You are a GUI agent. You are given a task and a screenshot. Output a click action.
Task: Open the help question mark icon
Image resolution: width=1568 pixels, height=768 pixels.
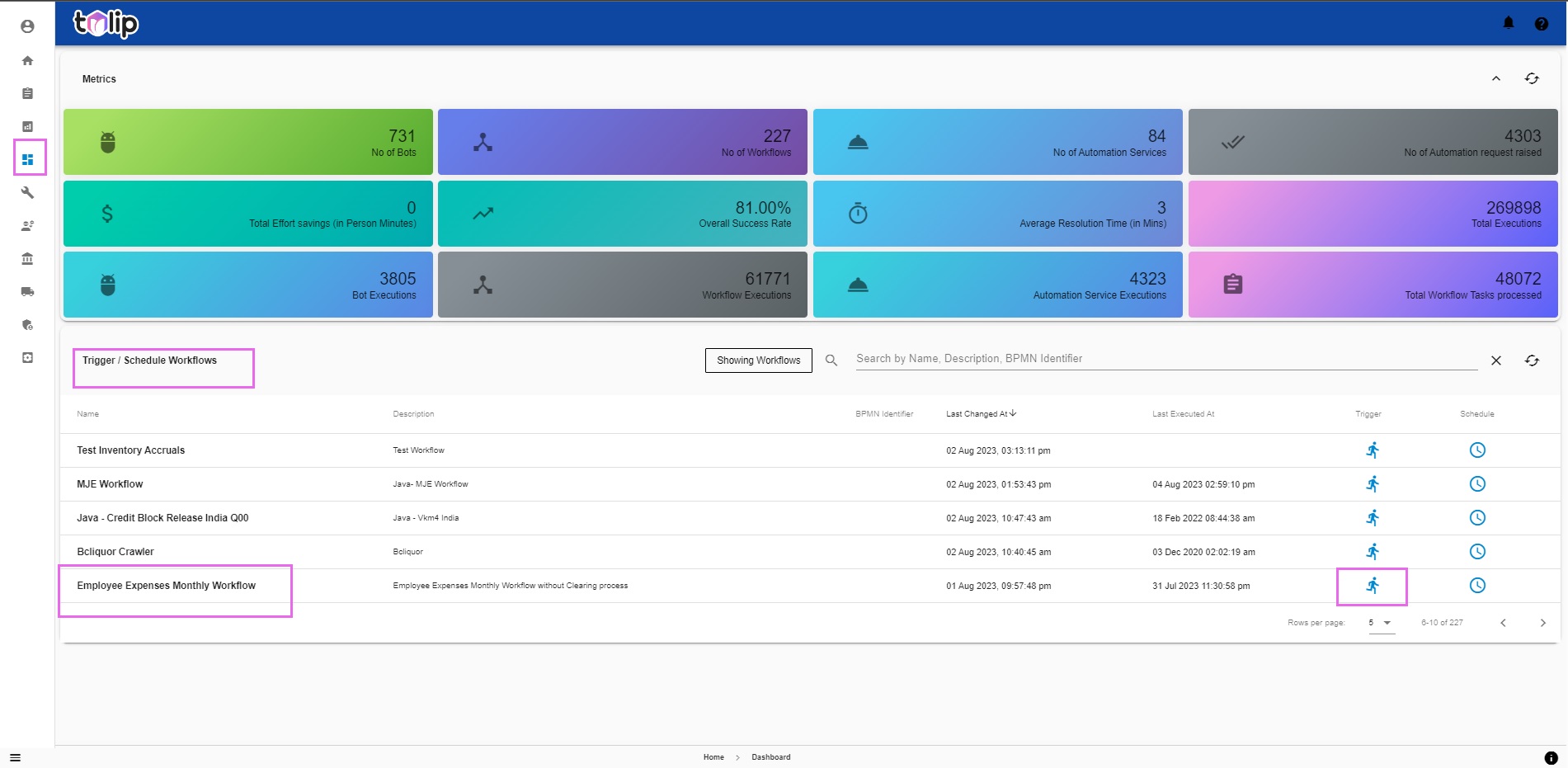click(x=1541, y=24)
